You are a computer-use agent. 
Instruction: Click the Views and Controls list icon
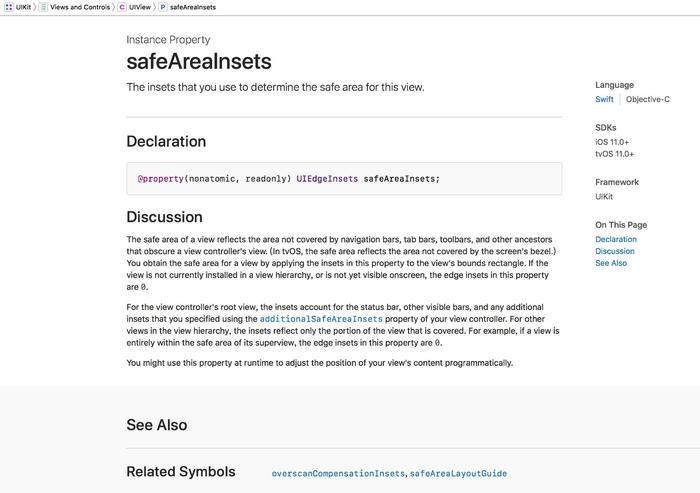coord(44,7)
